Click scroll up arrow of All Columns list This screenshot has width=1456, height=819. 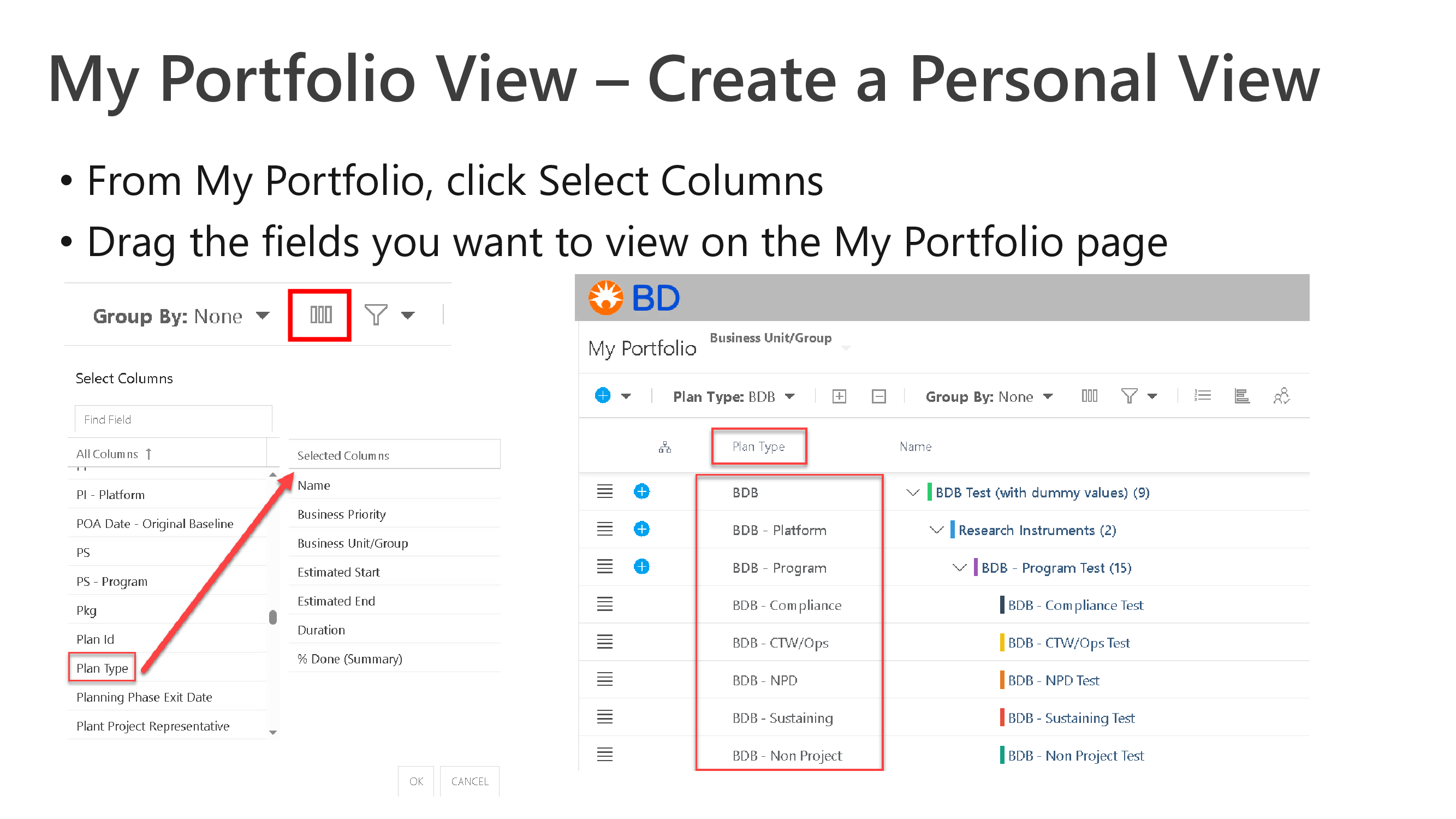tap(273, 475)
